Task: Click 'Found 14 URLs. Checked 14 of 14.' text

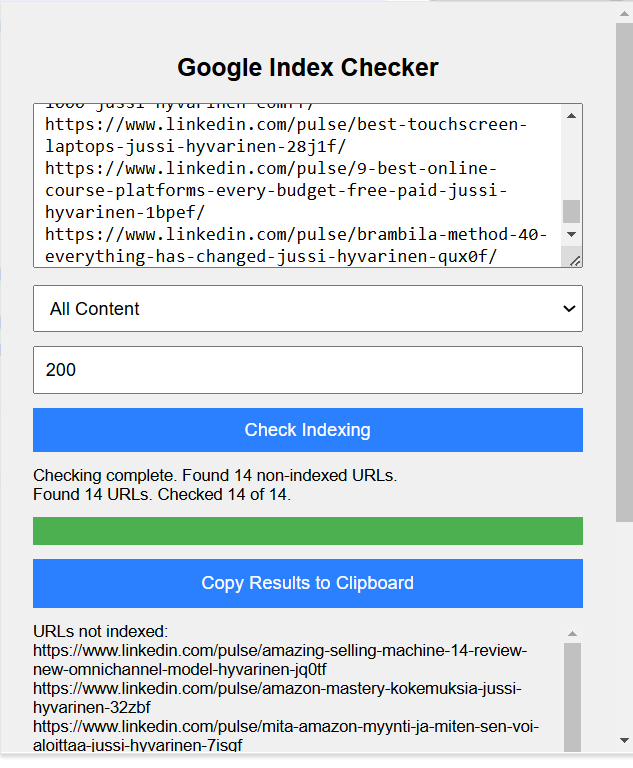Action: (x=162, y=495)
